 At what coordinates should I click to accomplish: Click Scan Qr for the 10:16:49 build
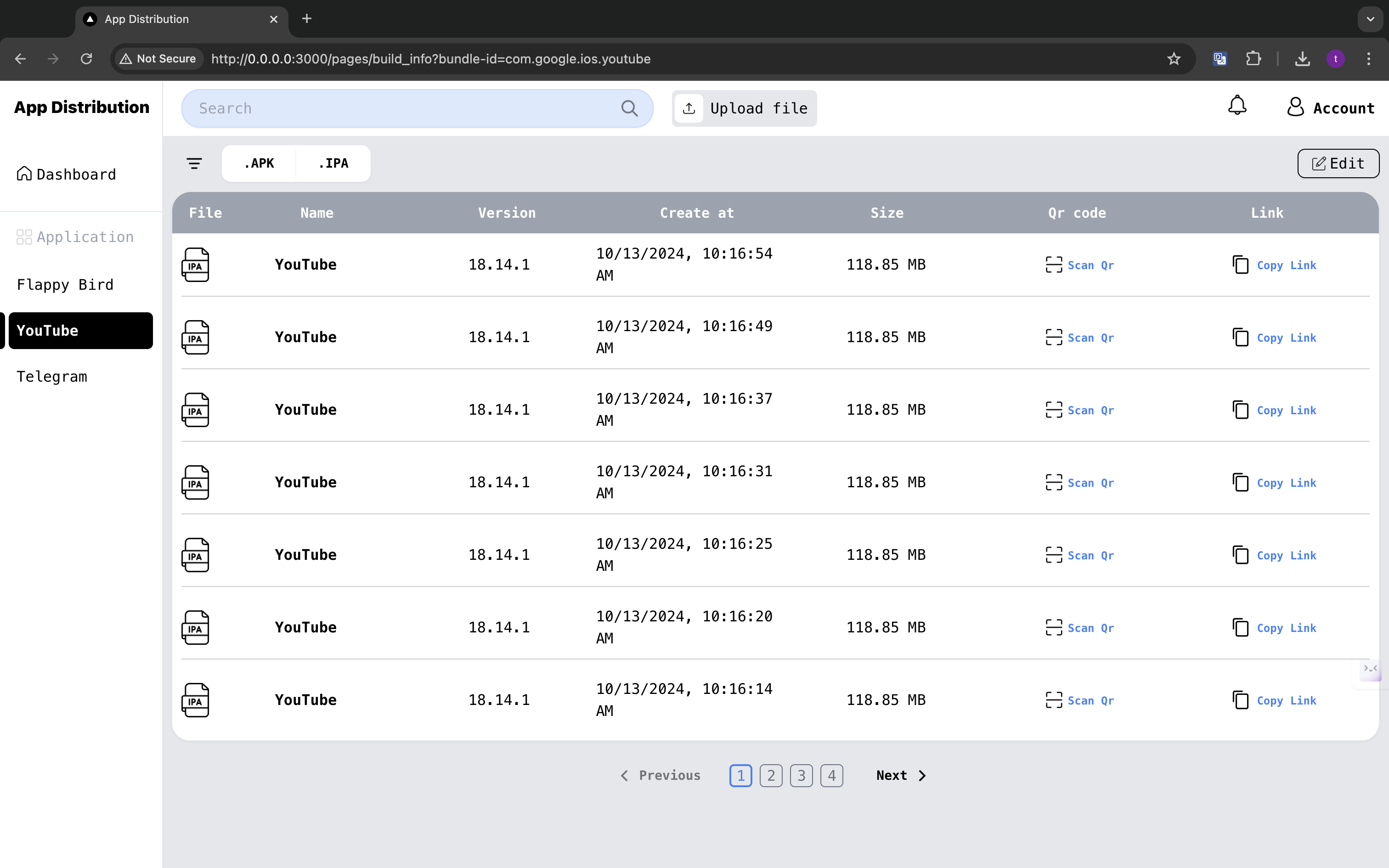coord(1079,338)
